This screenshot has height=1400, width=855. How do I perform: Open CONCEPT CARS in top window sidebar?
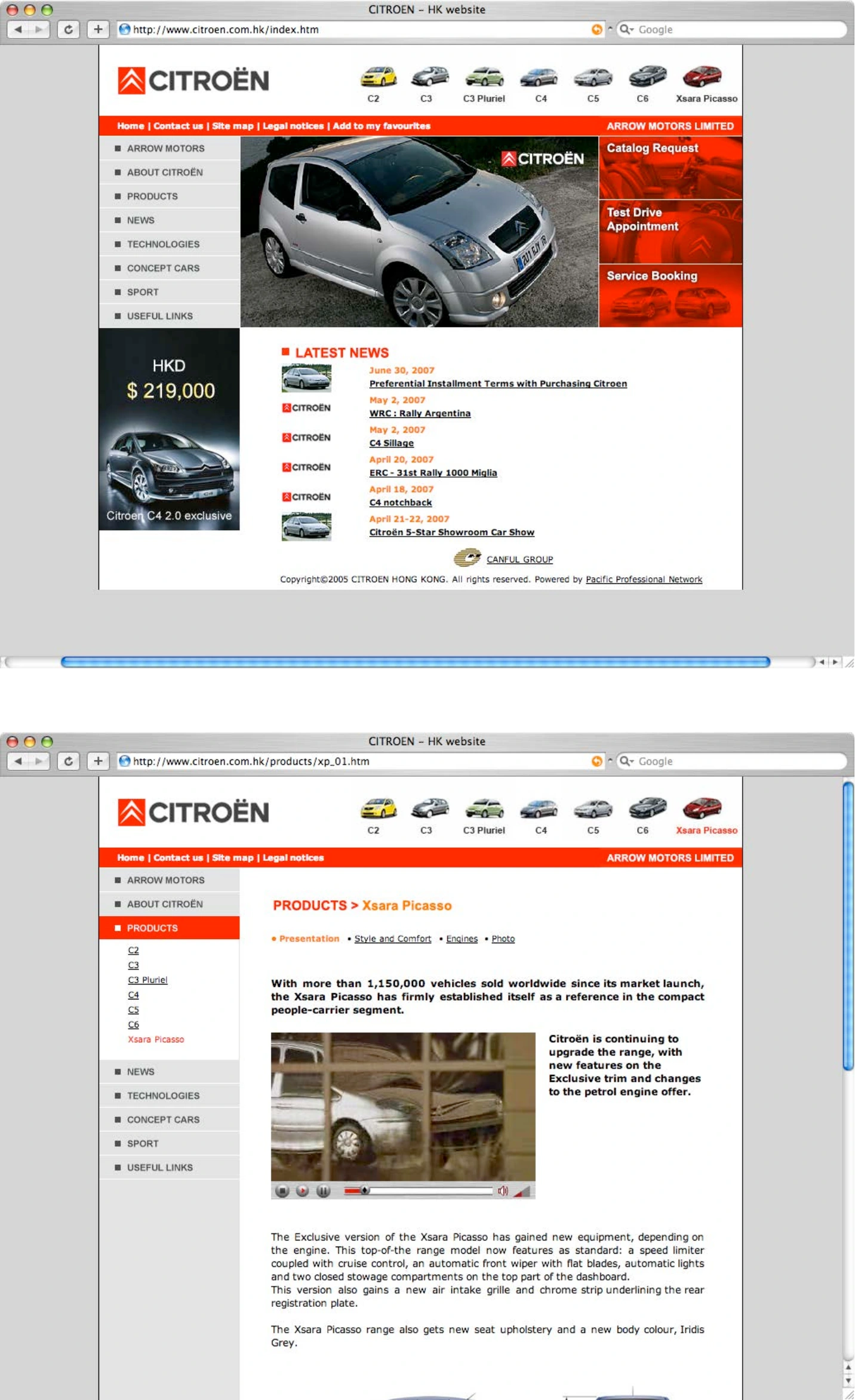click(x=170, y=268)
